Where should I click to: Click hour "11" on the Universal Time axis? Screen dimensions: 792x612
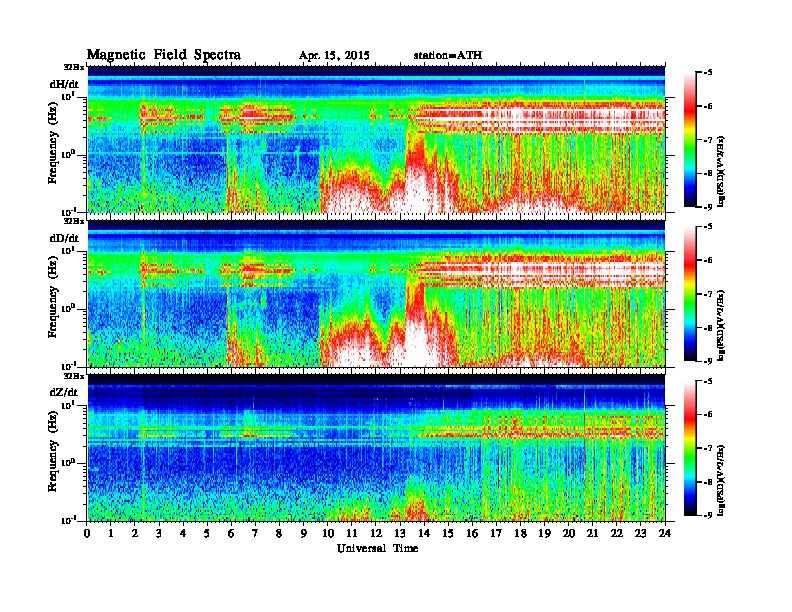(x=352, y=534)
